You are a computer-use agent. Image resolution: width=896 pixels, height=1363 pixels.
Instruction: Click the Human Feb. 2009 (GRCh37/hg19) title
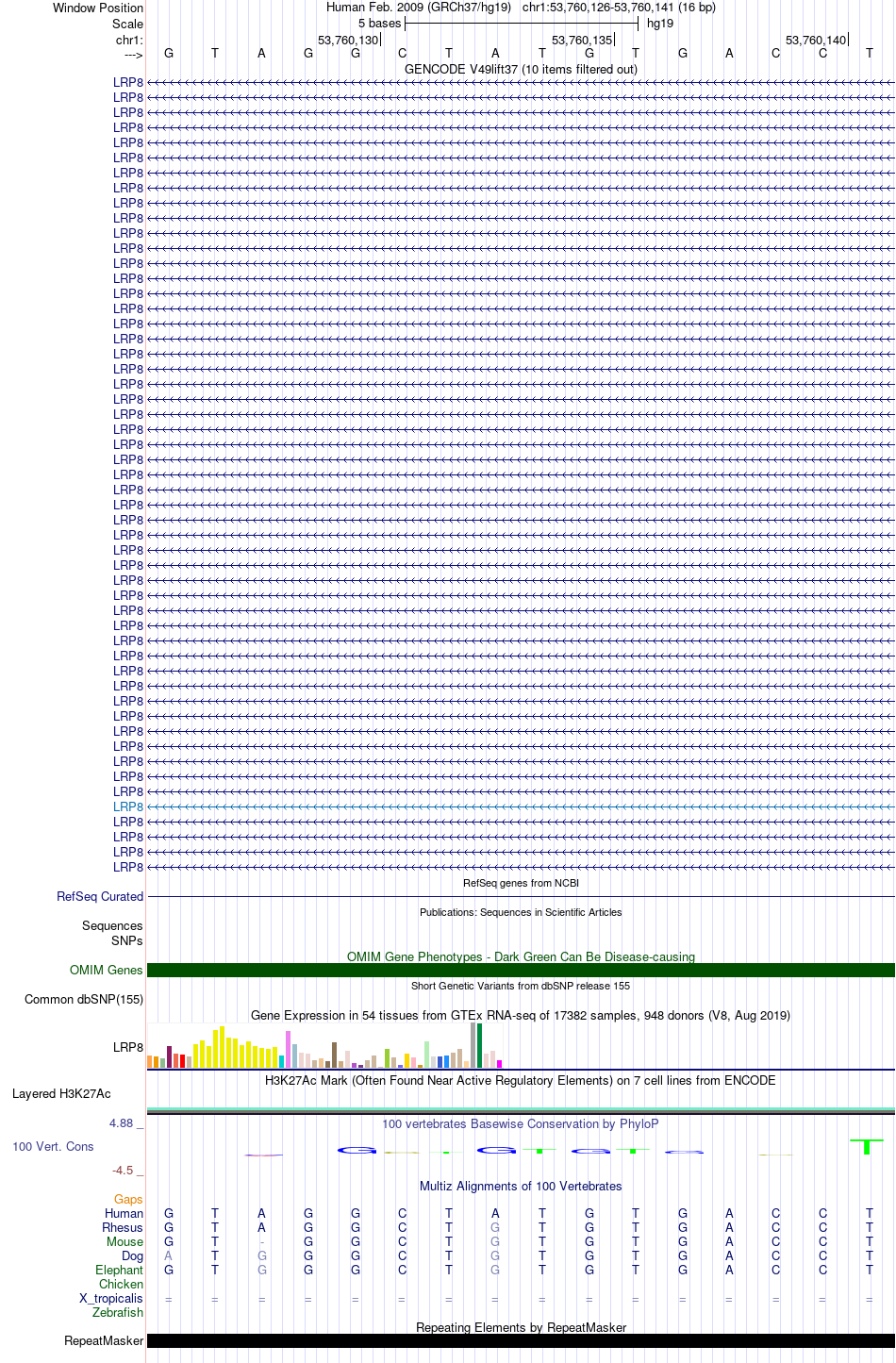pyautogui.click(x=419, y=8)
